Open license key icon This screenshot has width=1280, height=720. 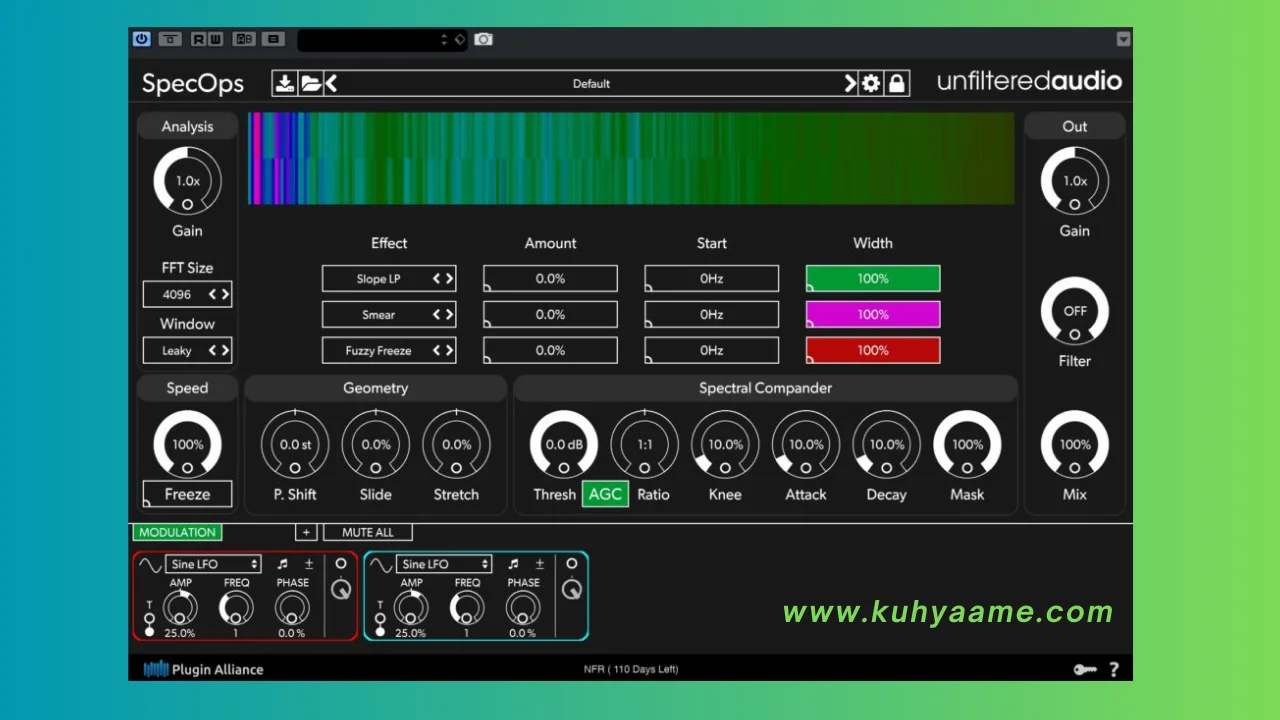(1085, 669)
